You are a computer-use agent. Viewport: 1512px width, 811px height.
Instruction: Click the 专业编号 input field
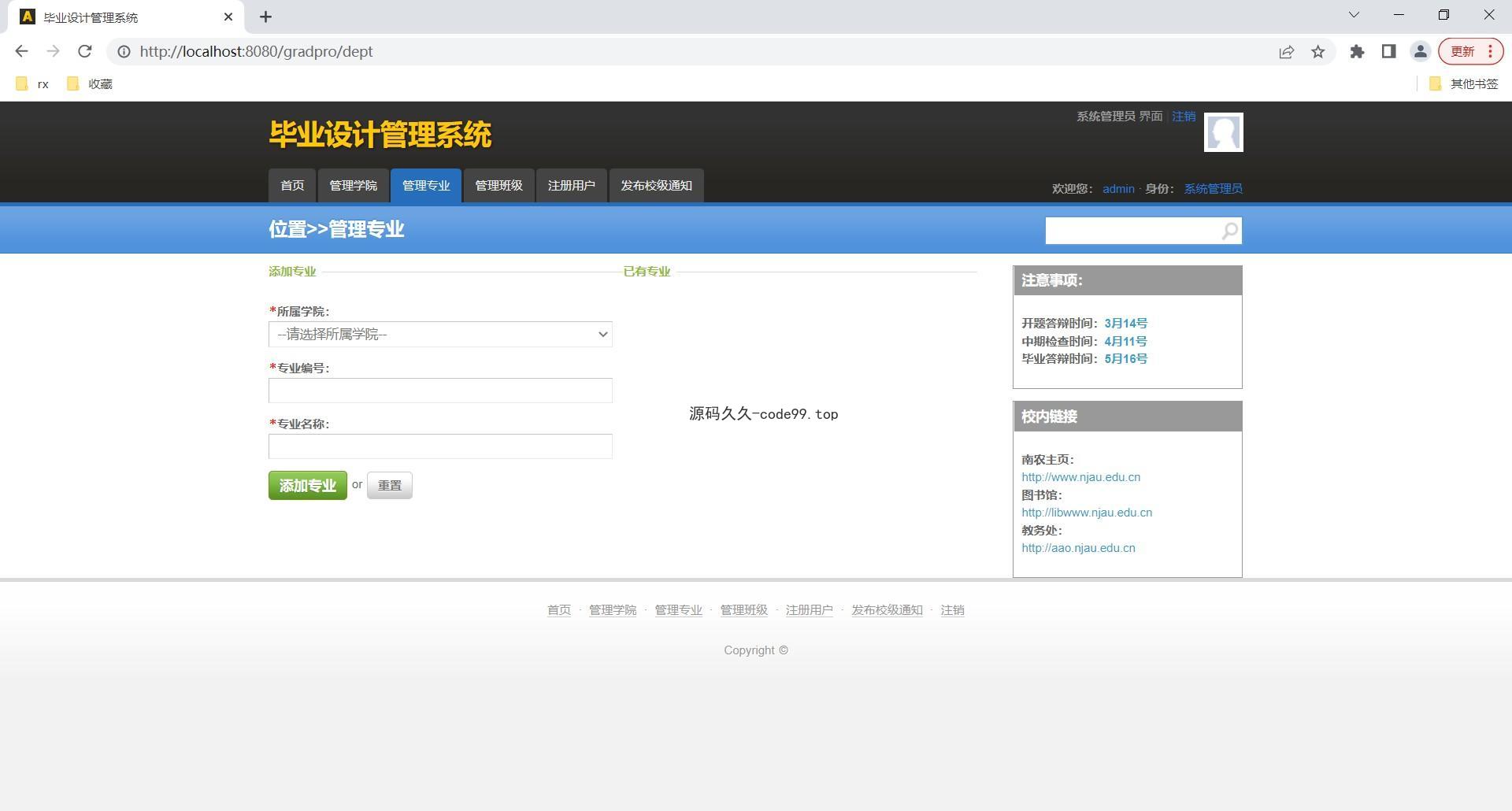(440, 391)
